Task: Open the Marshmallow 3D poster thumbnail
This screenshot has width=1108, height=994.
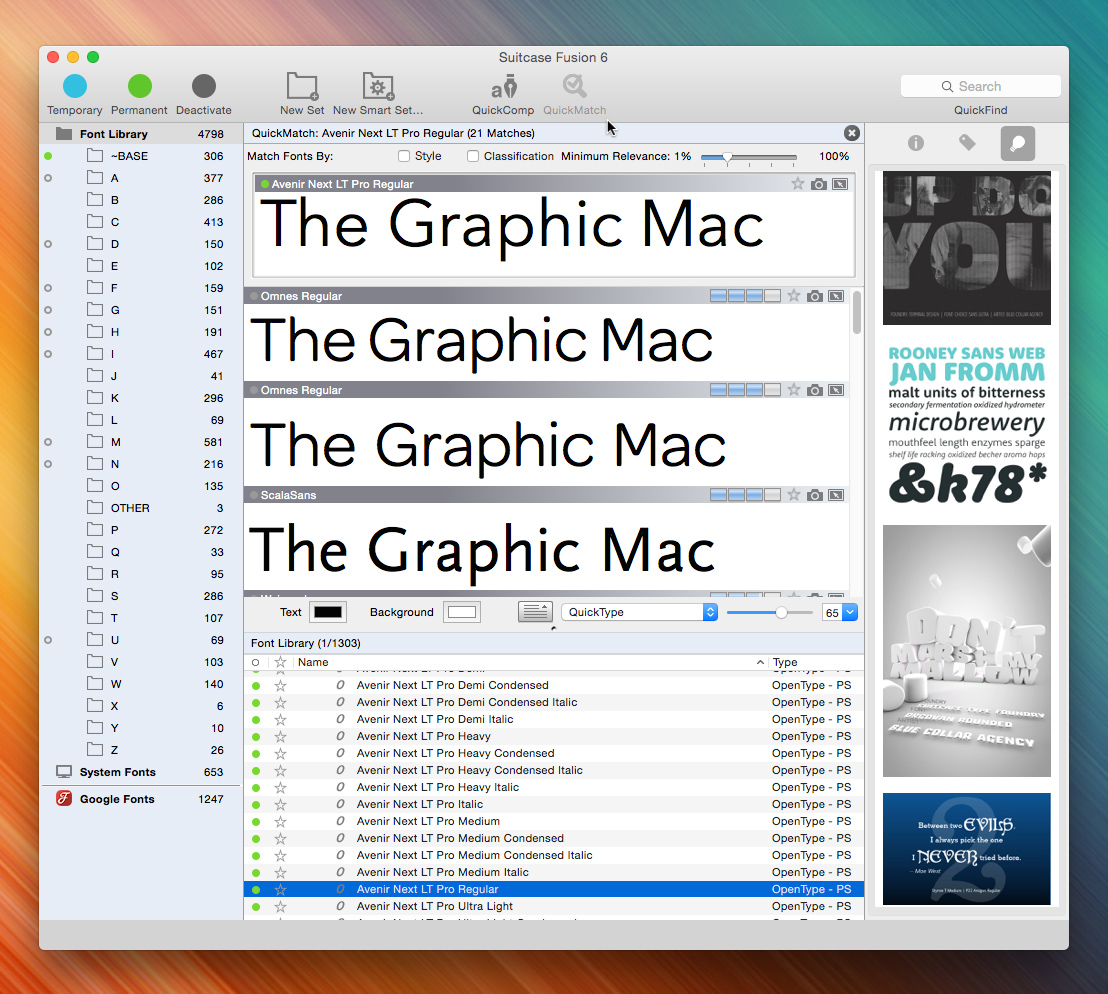Action: pos(967,651)
